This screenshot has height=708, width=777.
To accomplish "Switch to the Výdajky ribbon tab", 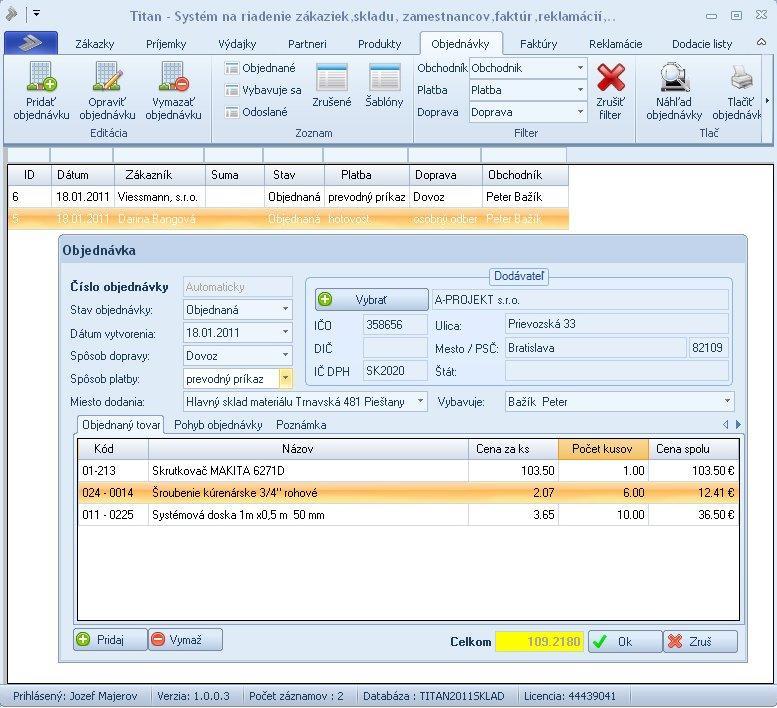I will (x=237, y=44).
